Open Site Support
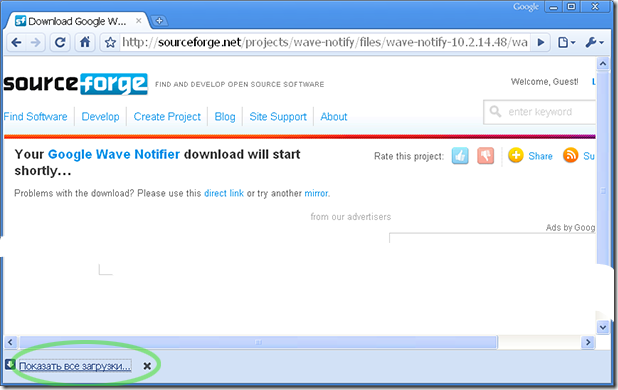This screenshot has height=390, width=618. [x=278, y=117]
